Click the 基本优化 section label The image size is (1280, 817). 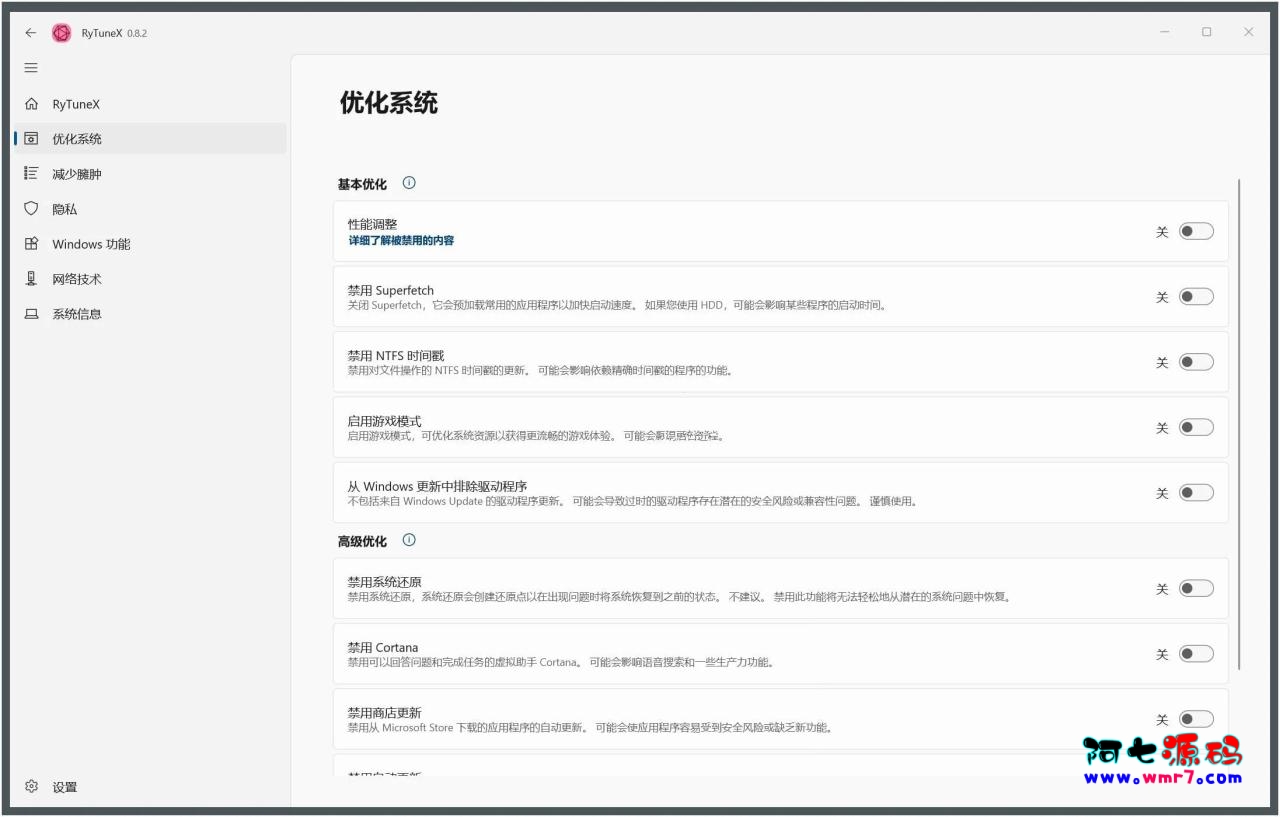362,184
